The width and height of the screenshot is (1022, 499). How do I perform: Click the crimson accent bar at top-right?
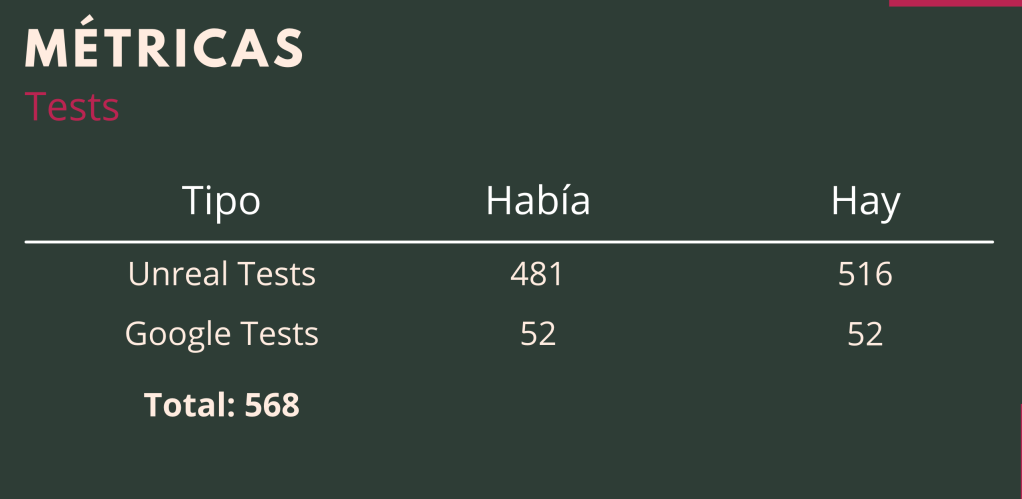coord(955,3)
